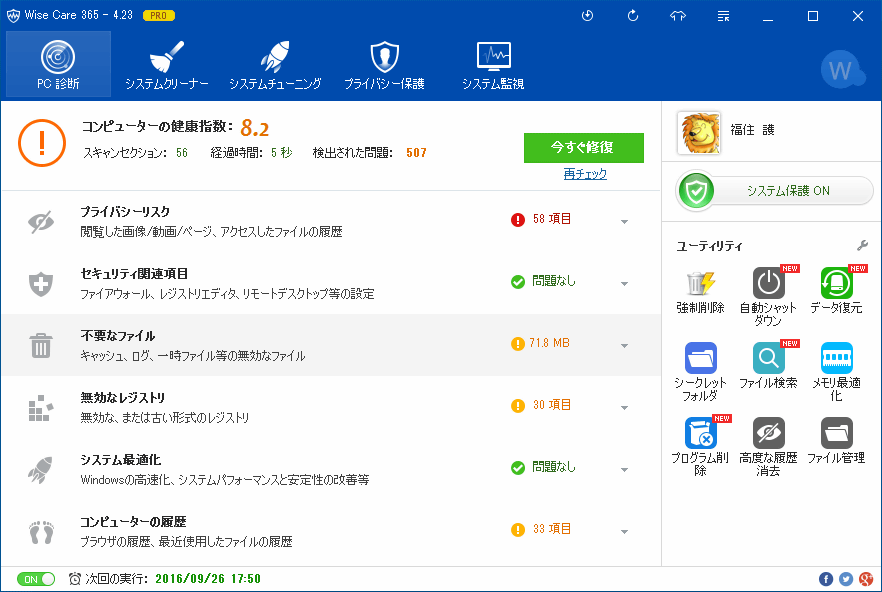Open the PC 診断 tab
This screenshot has height=592, width=882.
pyautogui.click(x=58, y=64)
